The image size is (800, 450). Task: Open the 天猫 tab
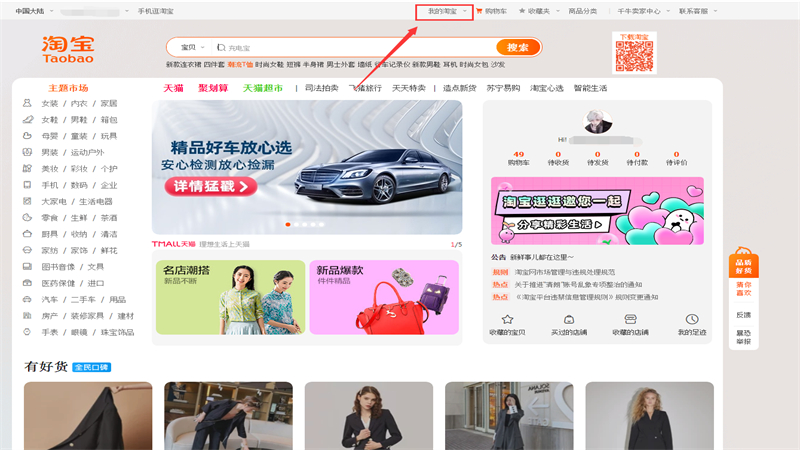173,88
